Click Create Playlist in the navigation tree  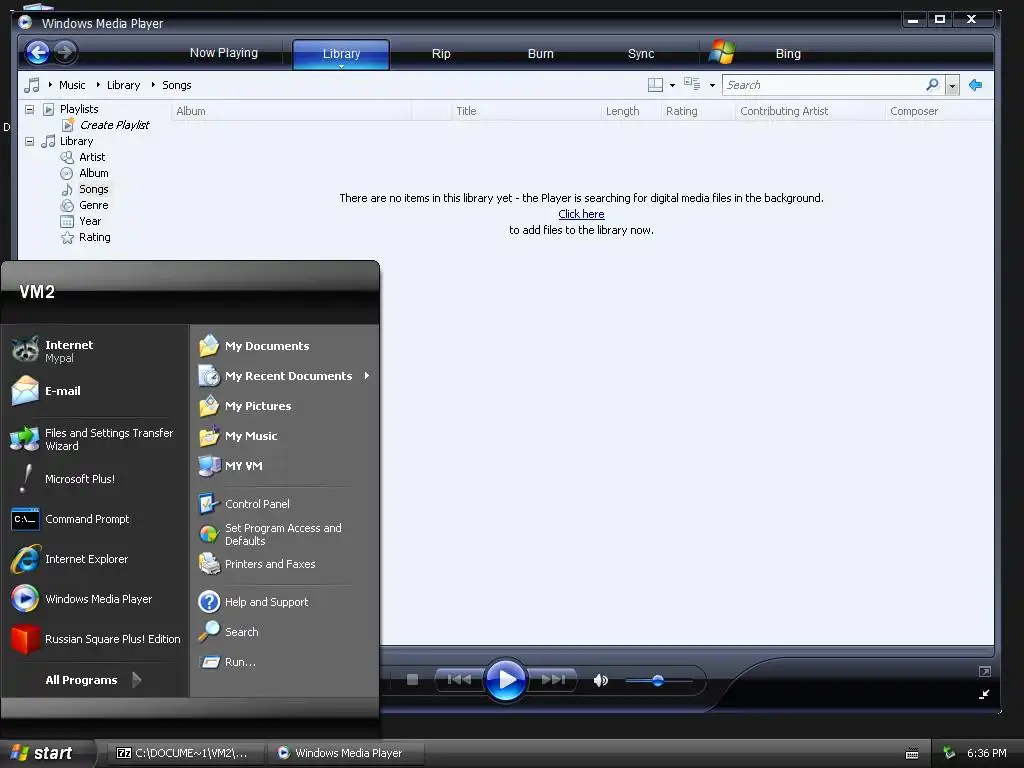click(x=114, y=125)
